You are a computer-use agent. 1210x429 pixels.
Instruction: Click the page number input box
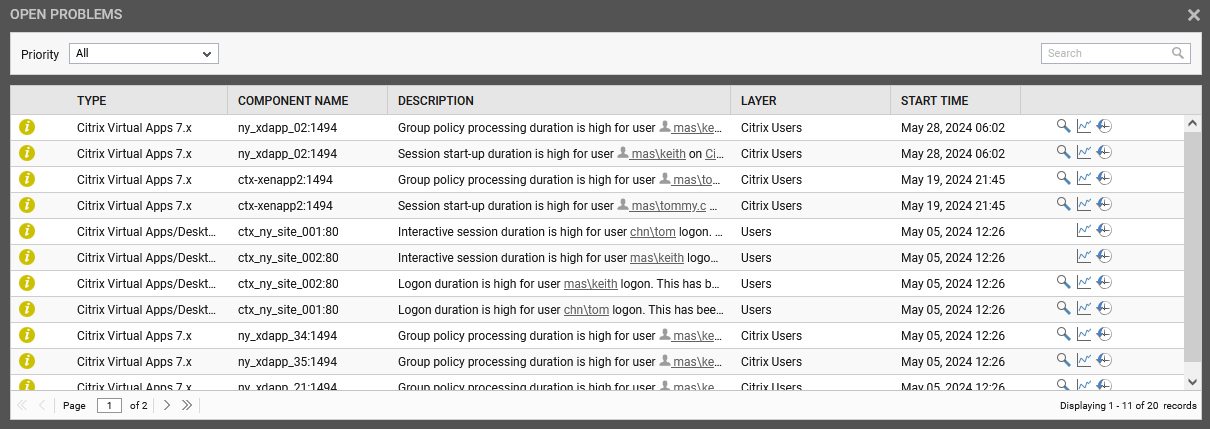(x=109, y=405)
